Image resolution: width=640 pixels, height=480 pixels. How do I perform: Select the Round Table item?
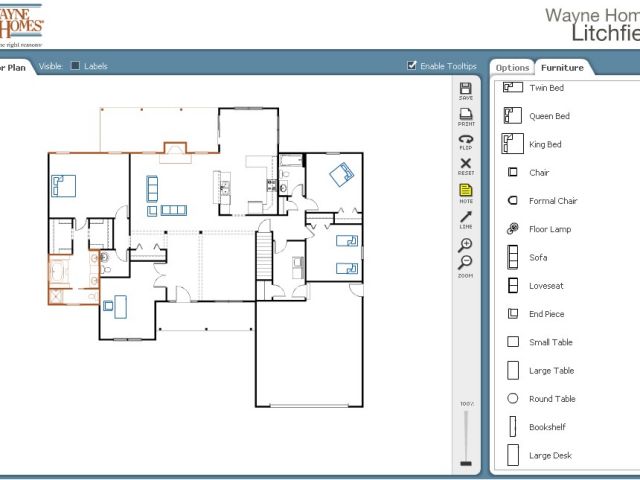click(x=513, y=398)
